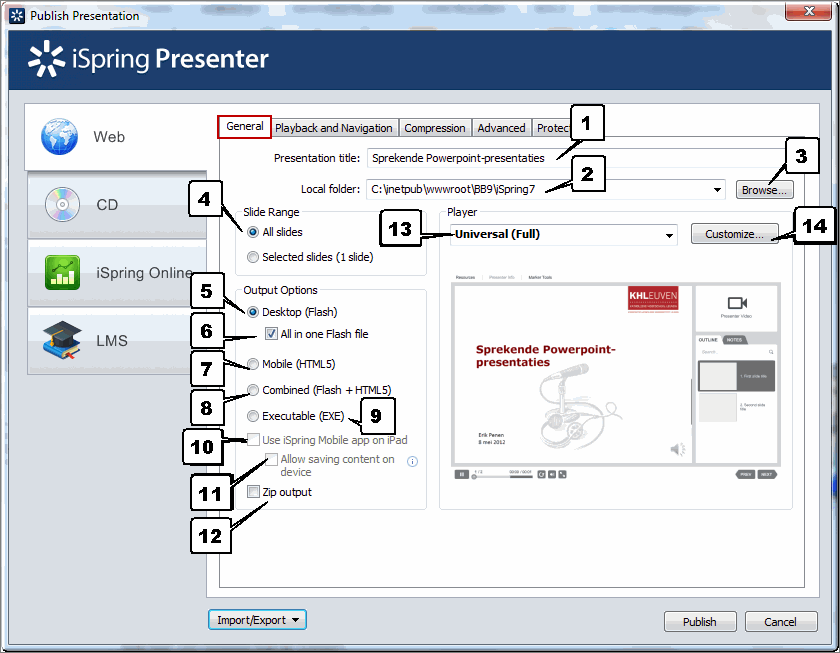Click the Cancel button
The width and height of the screenshot is (840, 653).
(781, 622)
